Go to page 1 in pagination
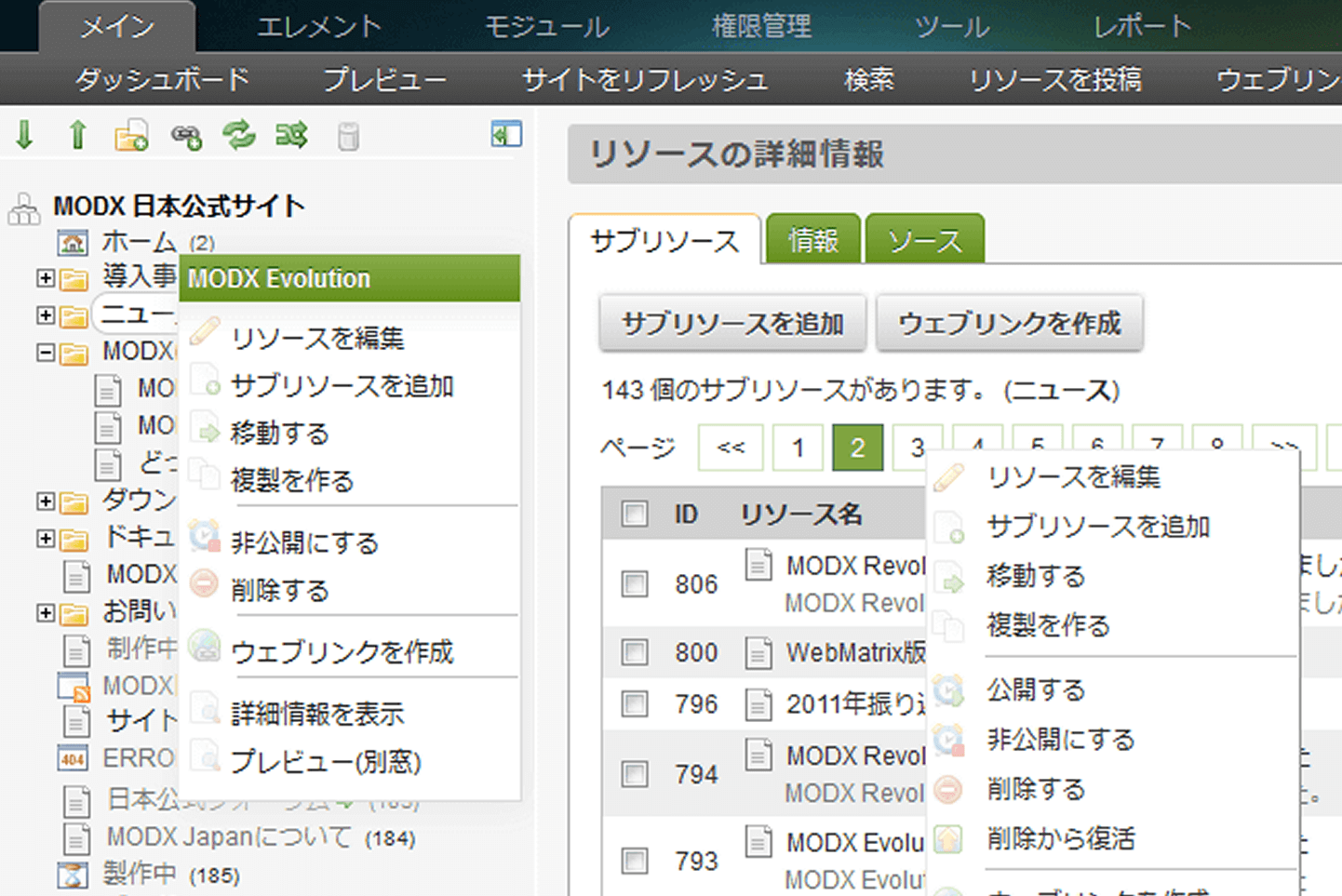Image resolution: width=1342 pixels, height=896 pixels. pos(798,448)
